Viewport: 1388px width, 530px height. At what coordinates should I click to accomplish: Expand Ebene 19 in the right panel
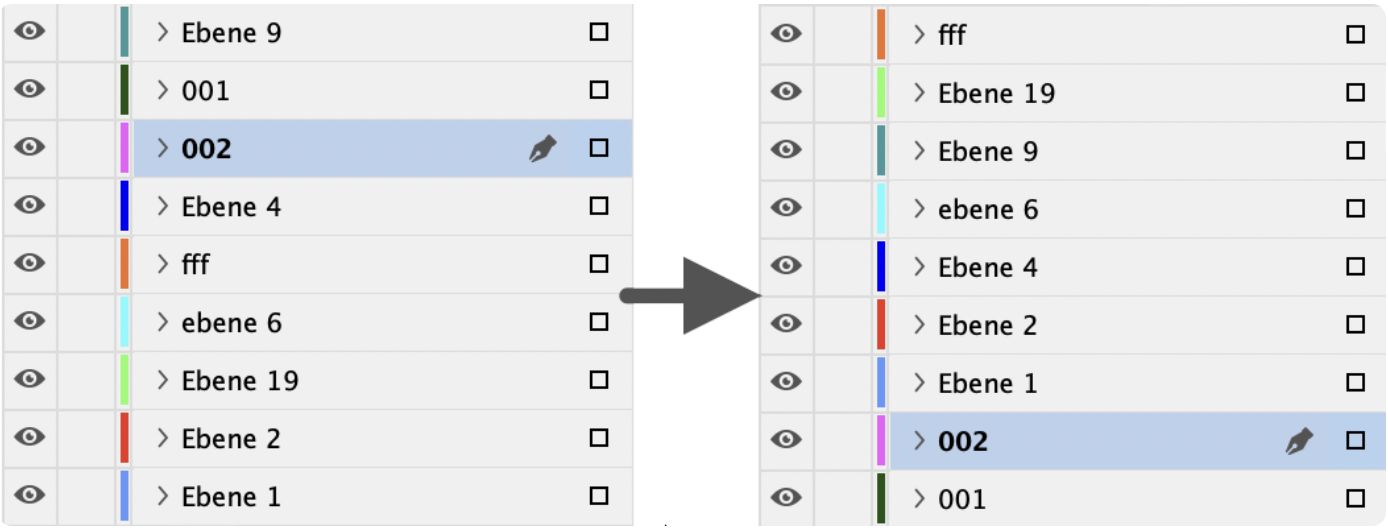click(920, 93)
